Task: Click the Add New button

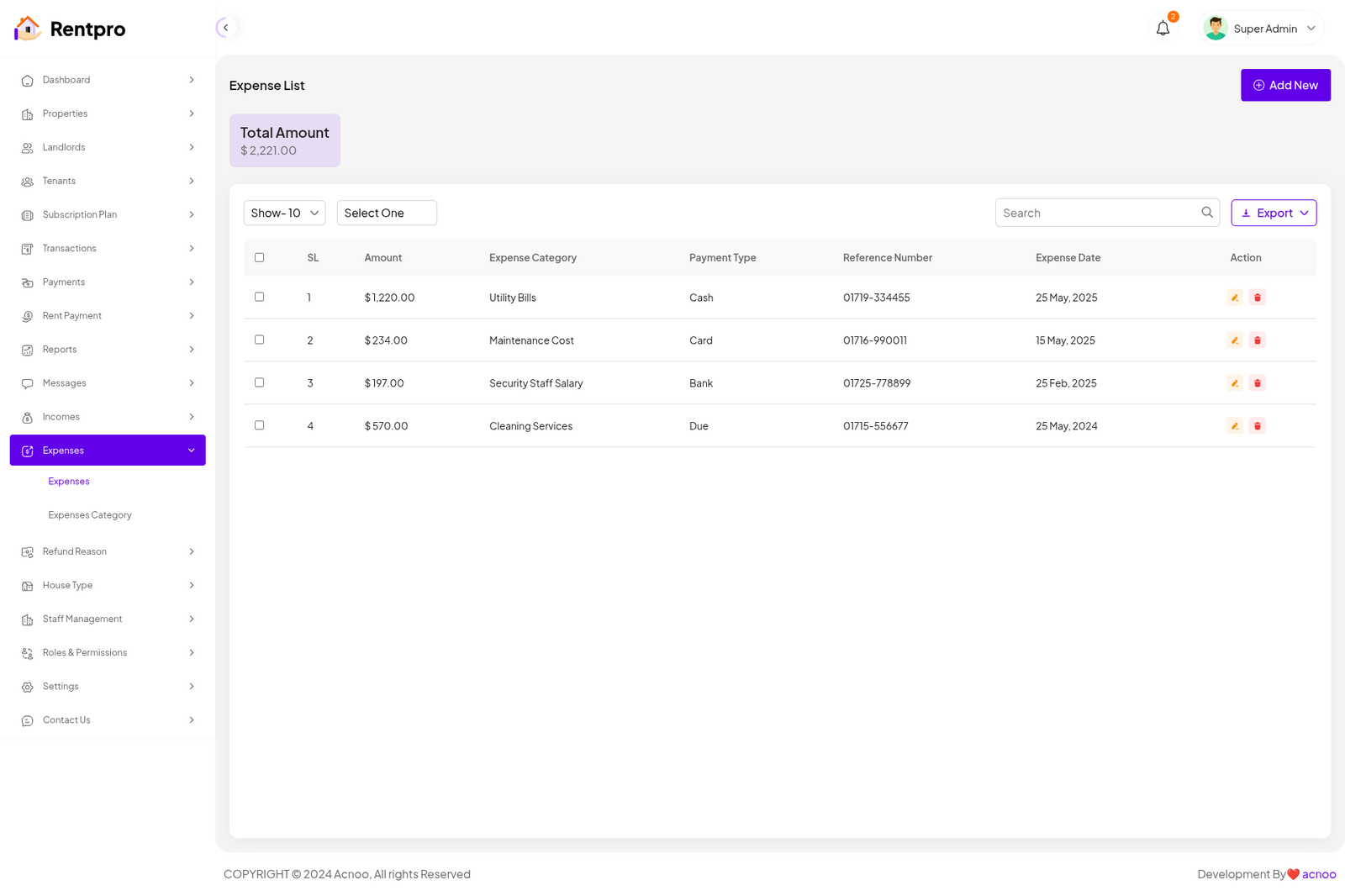Action: click(x=1284, y=85)
